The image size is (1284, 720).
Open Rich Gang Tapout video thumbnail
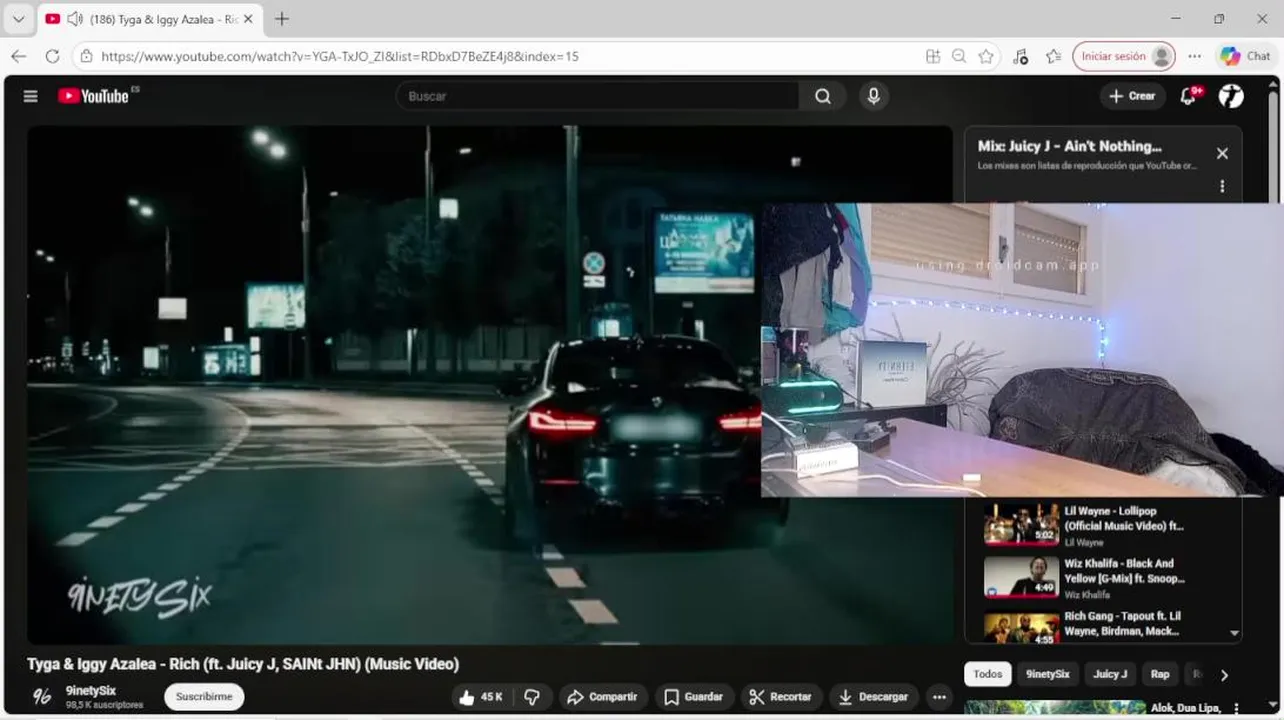[x=1021, y=626]
